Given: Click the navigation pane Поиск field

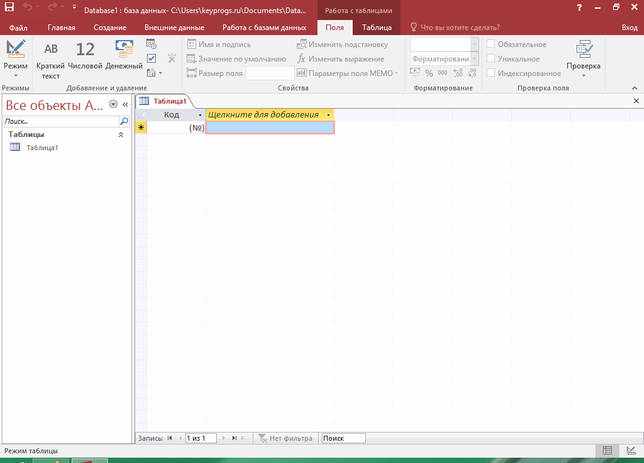Looking at the screenshot, I should 61,121.
